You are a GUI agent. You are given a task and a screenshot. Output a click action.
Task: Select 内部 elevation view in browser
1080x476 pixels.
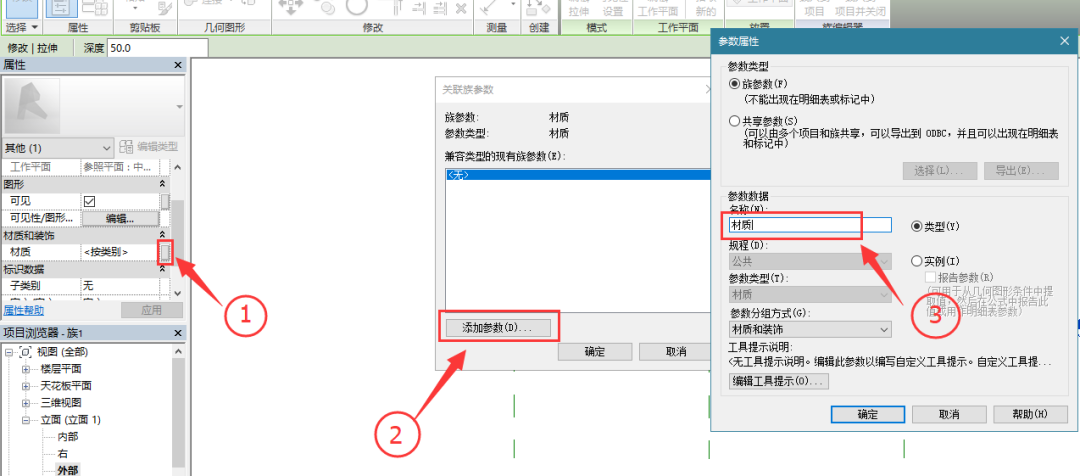(x=68, y=437)
